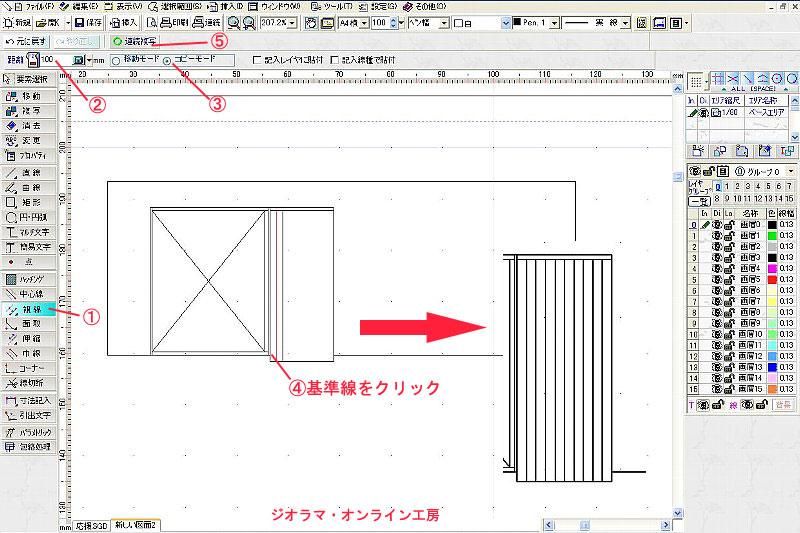Click the 印刷 print toolbar icon
The image size is (800, 533).
click(x=173, y=21)
